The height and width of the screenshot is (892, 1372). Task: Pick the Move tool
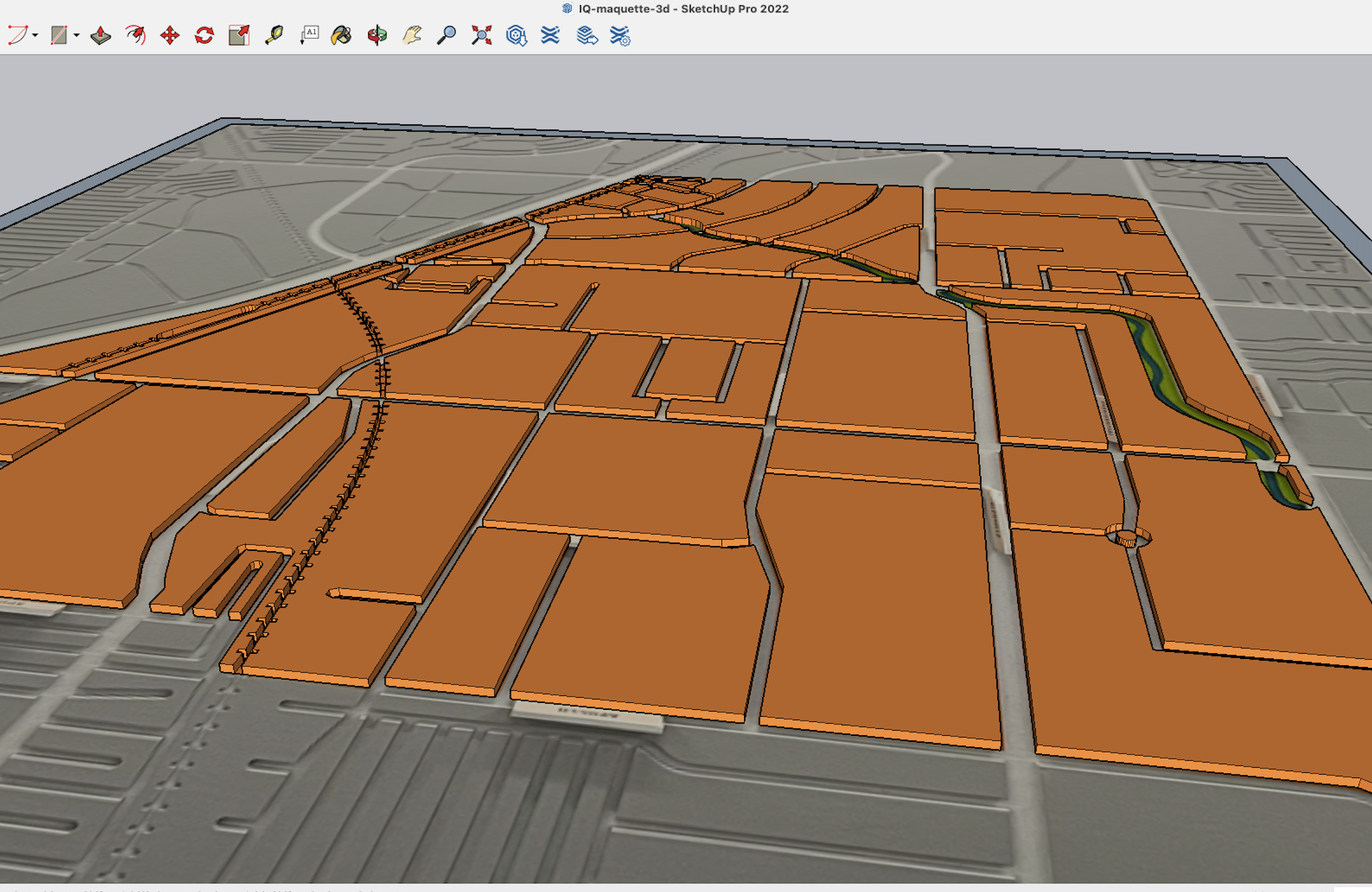click(170, 35)
